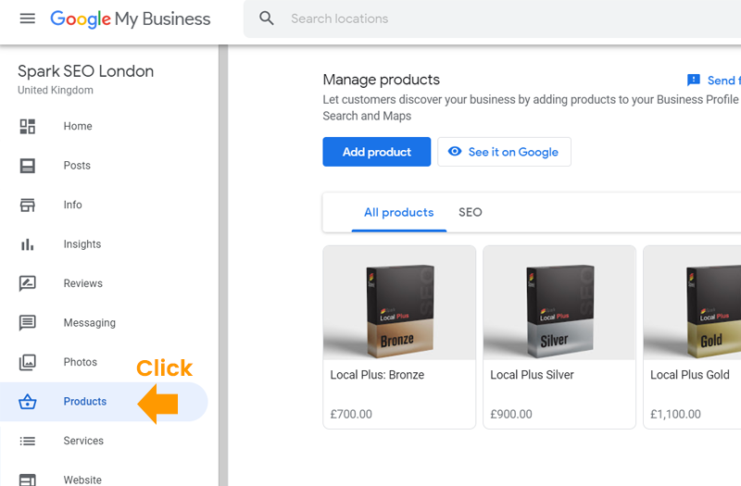Open the Local Plus: Bronze product image
741x486 pixels.
coord(399,303)
